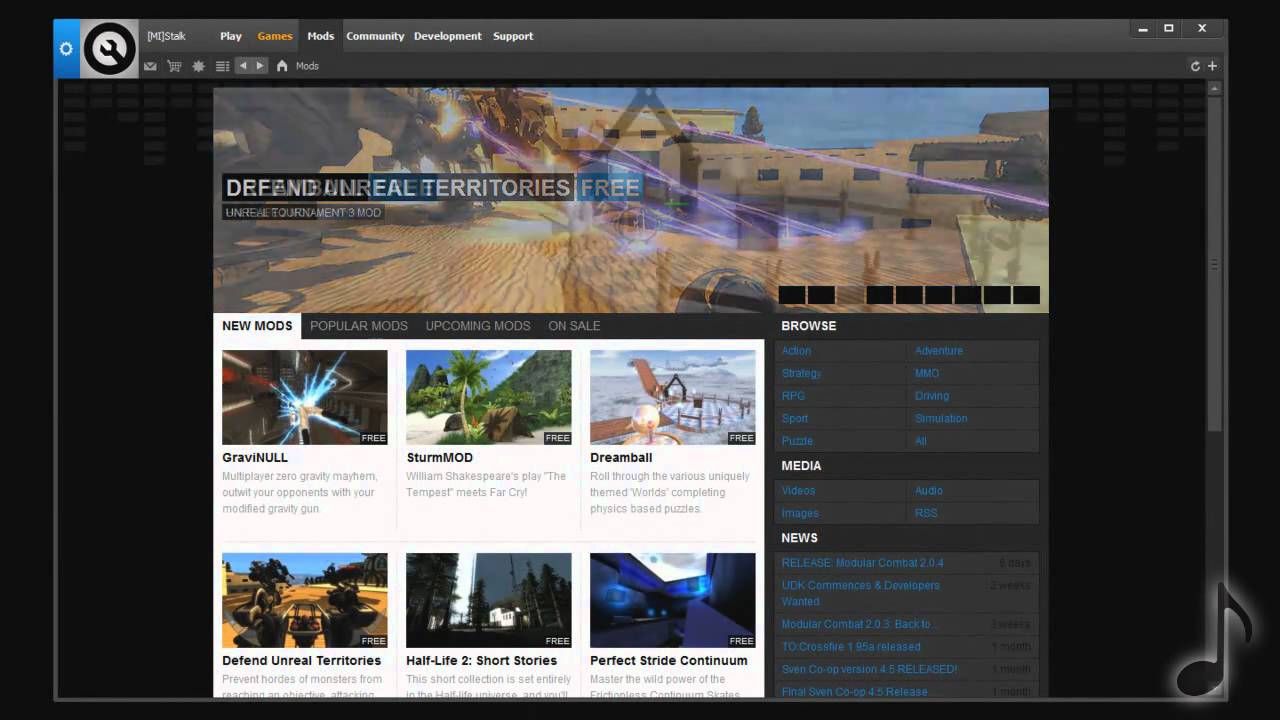Read Sven Co-op version 4.5 RELEASED! news
The image size is (1280, 720).
(869, 669)
